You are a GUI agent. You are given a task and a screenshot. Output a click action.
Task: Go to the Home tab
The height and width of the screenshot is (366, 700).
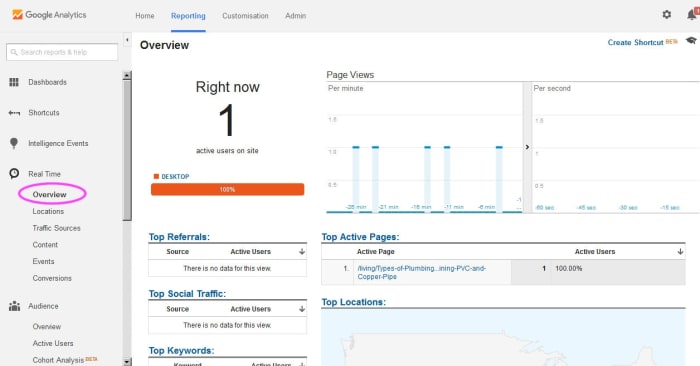pos(145,16)
